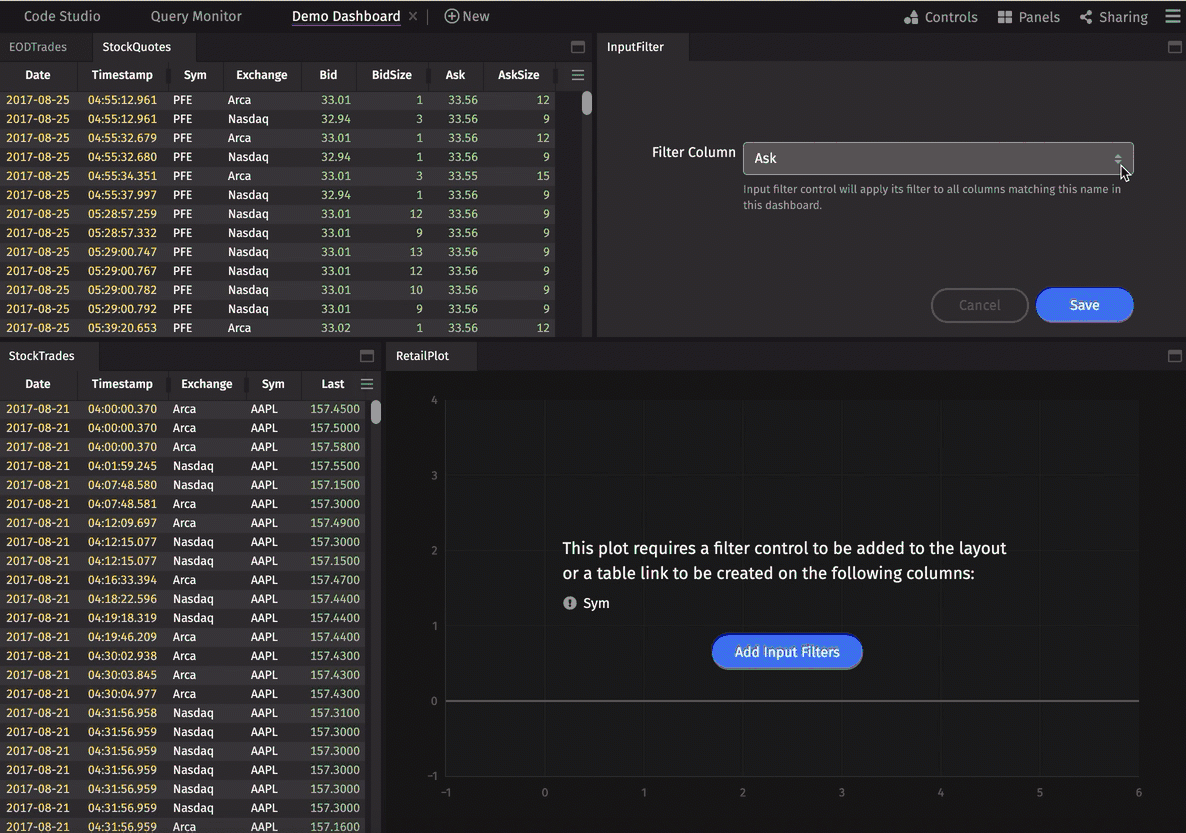Open StockQuotes table options menu

(x=577, y=75)
